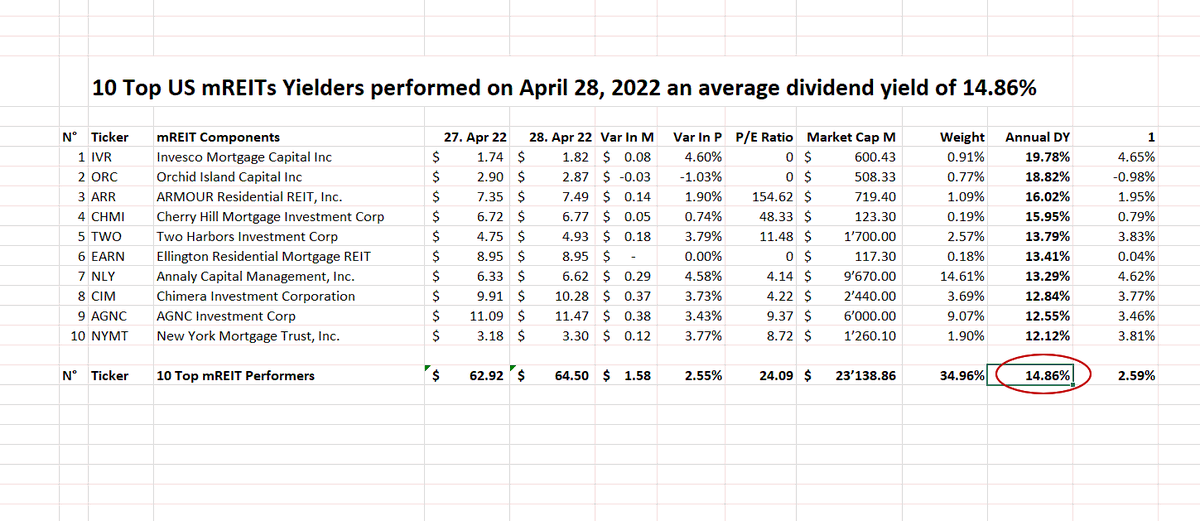Select the 6'000.00 market cap cell
This screenshot has width=1200, height=521.
pos(869,316)
